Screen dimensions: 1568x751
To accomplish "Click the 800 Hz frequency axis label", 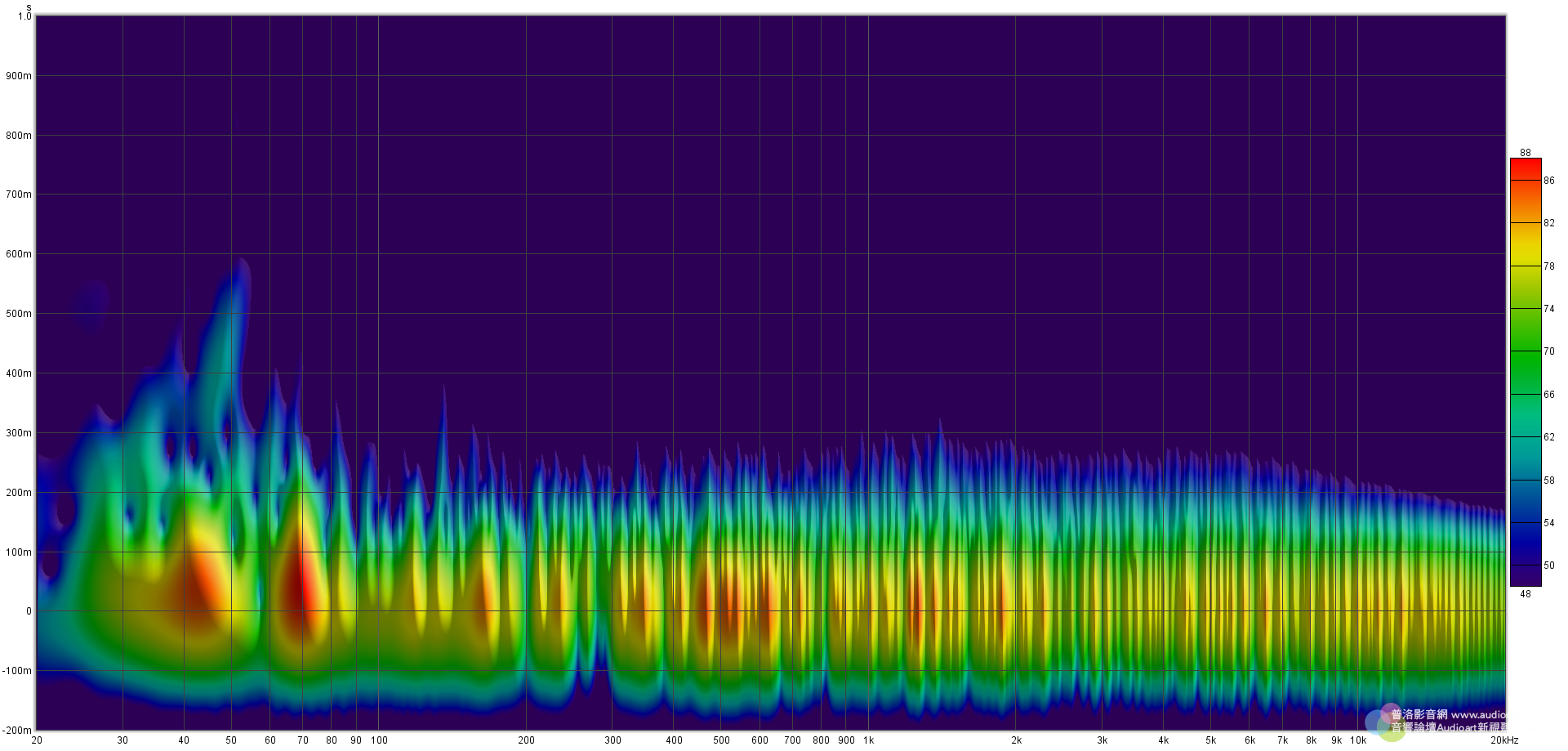I will [821, 740].
